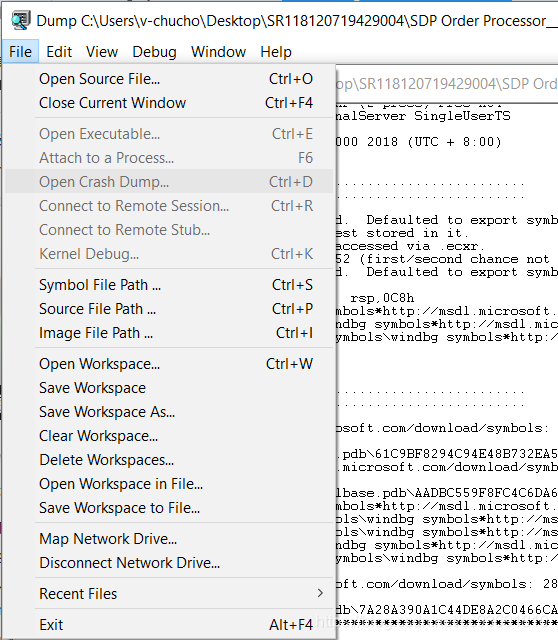Choose Open Source File...
558x640 pixels.
click(x=169, y=79)
